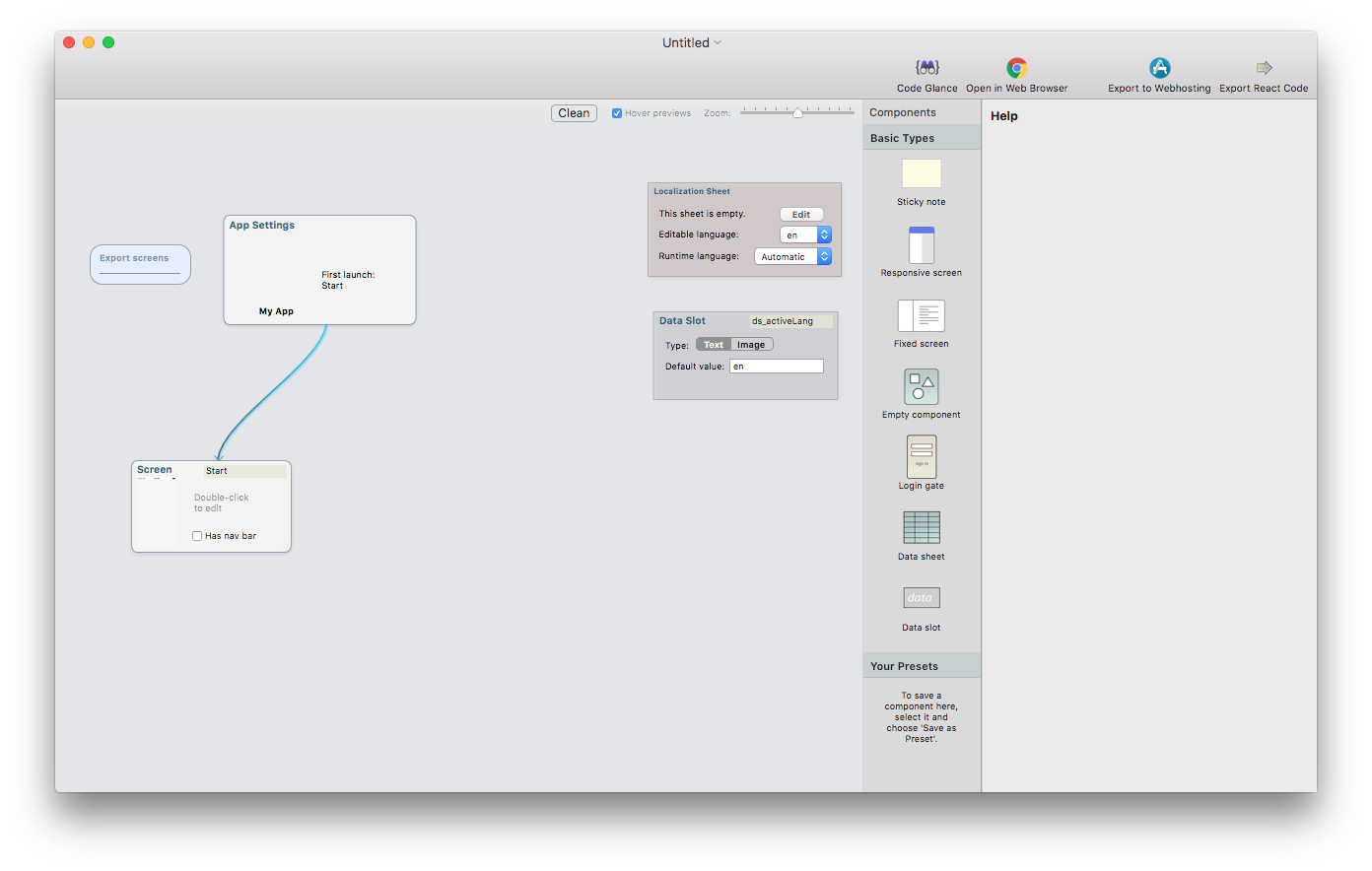Click the Open in Web Browser icon

tap(1016, 68)
